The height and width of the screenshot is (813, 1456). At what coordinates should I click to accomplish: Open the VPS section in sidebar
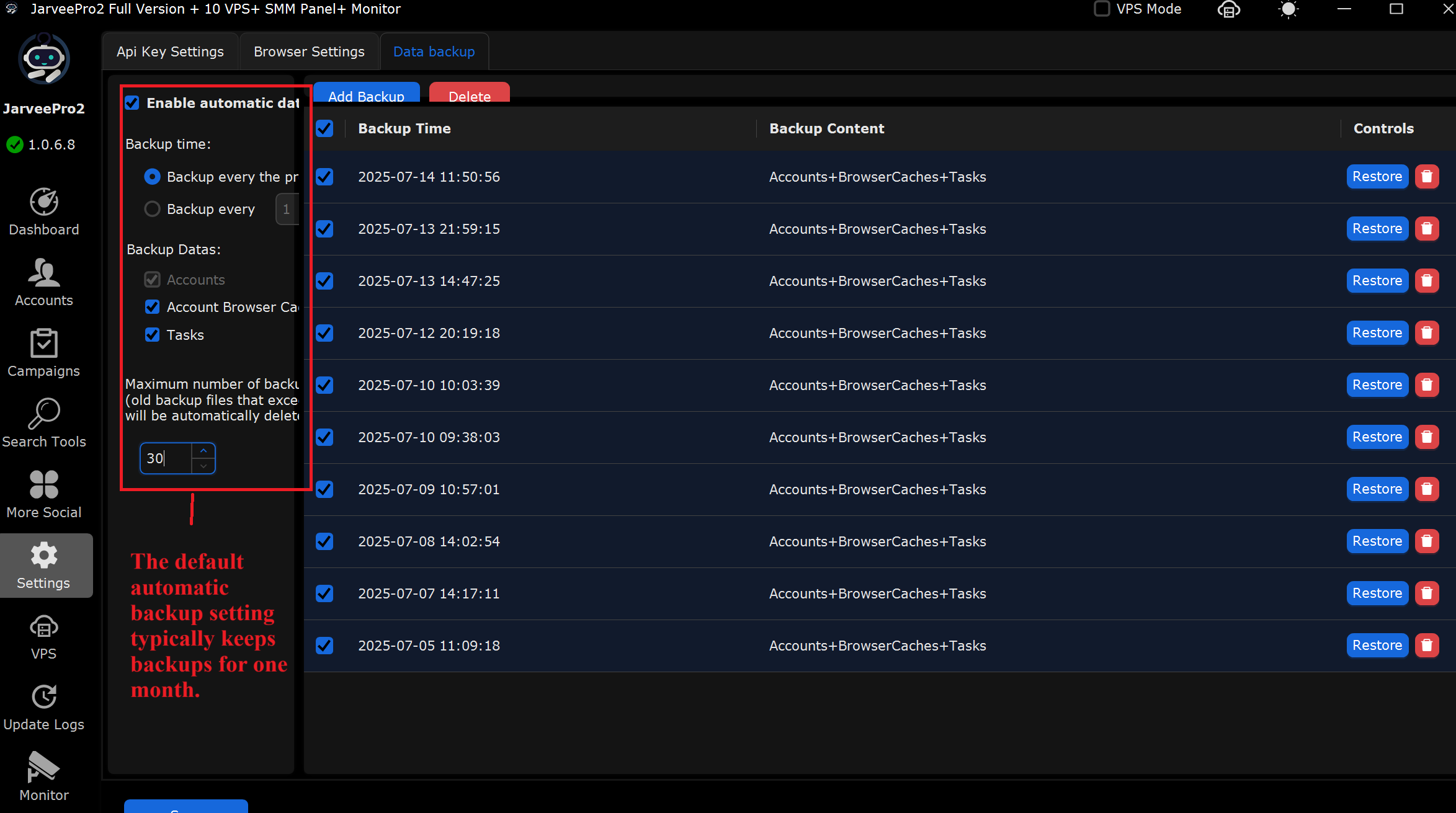click(44, 636)
